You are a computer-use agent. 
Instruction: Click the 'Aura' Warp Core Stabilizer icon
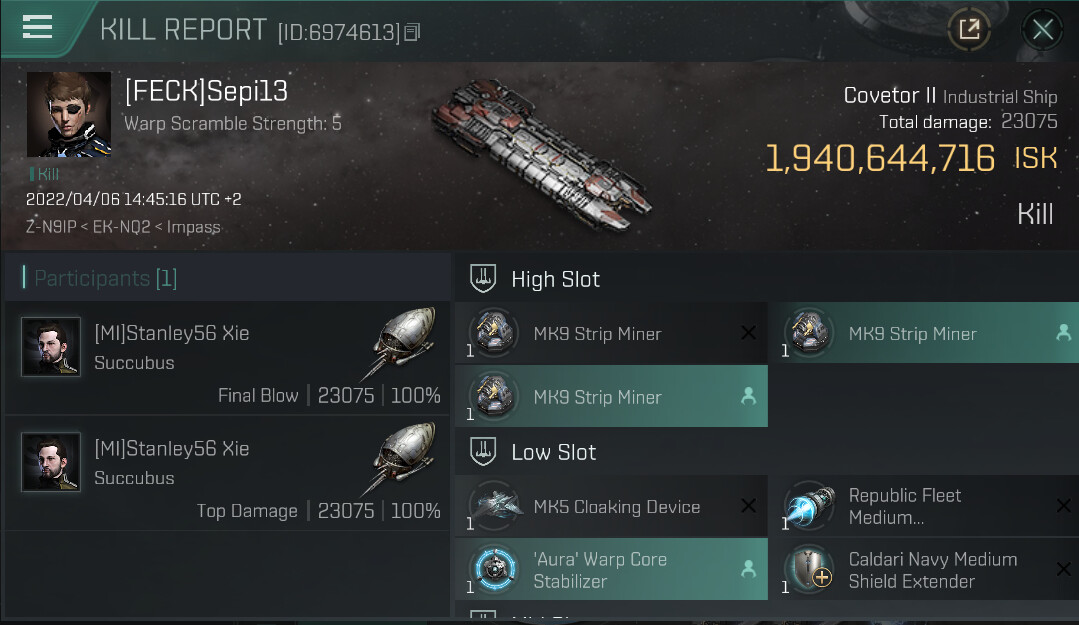pyautogui.click(x=494, y=570)
